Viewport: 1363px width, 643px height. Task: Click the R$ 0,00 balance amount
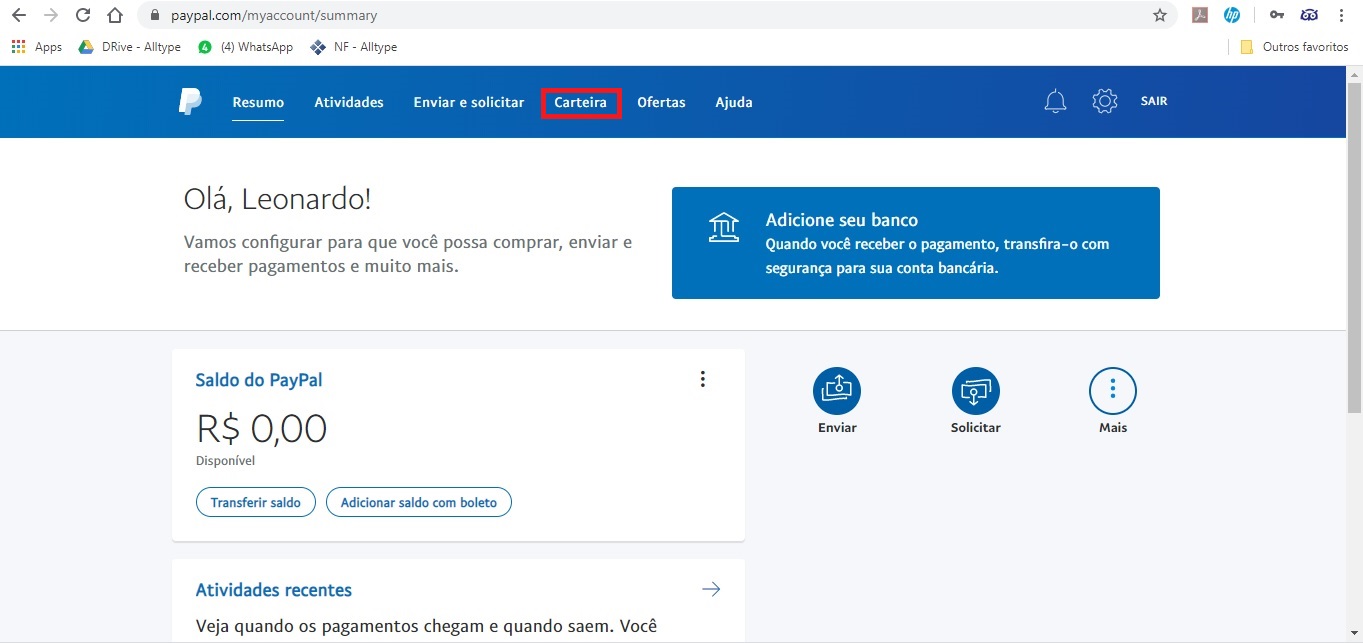pyautogui.click(x=262, y=429)
